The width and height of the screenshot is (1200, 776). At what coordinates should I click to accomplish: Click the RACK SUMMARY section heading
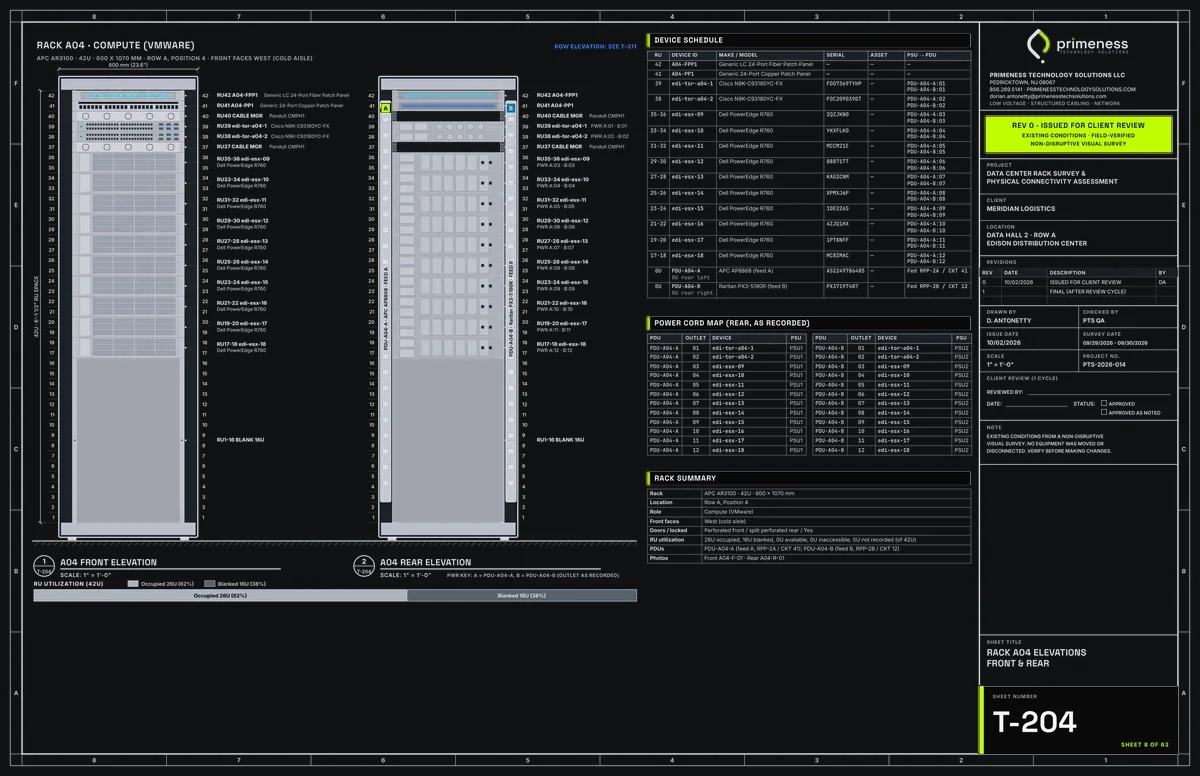click(x=808, y=478)
